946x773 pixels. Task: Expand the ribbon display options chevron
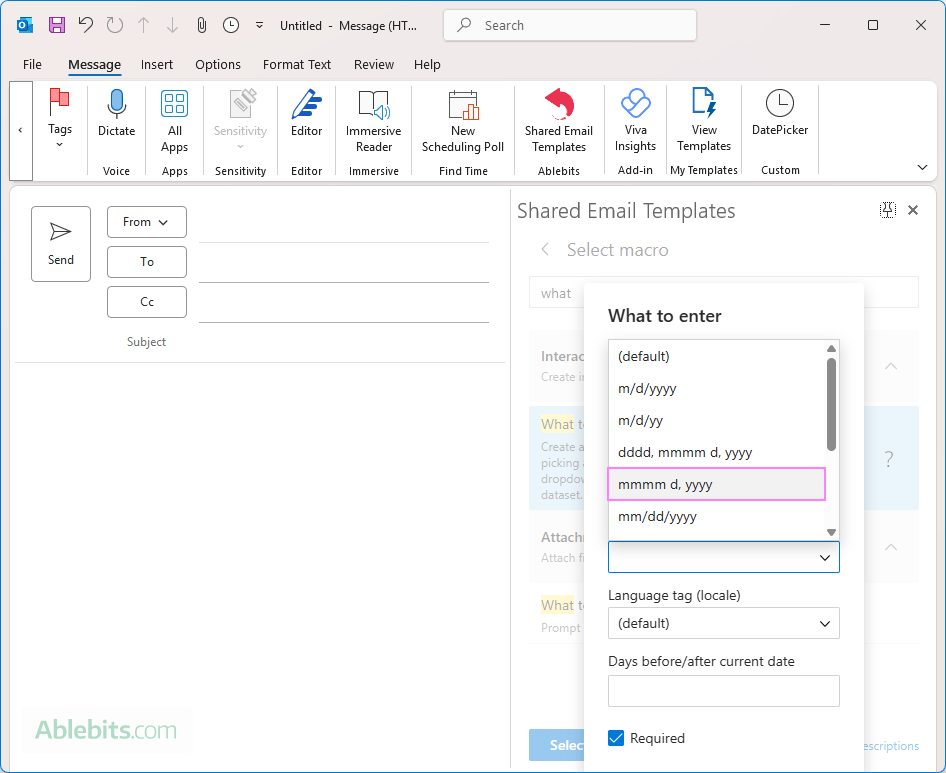tap(922, 167)
